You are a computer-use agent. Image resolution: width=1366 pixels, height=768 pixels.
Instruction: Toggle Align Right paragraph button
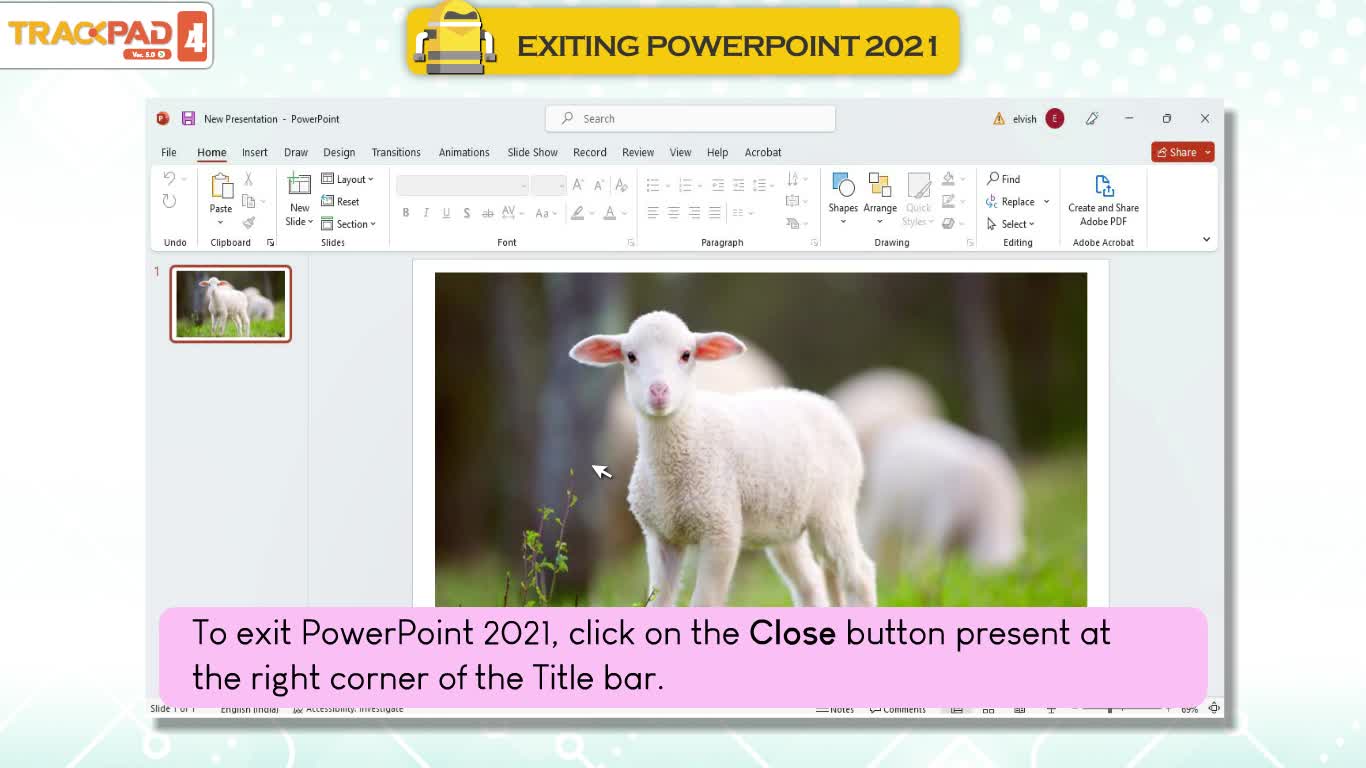click(x=694, y=213)
